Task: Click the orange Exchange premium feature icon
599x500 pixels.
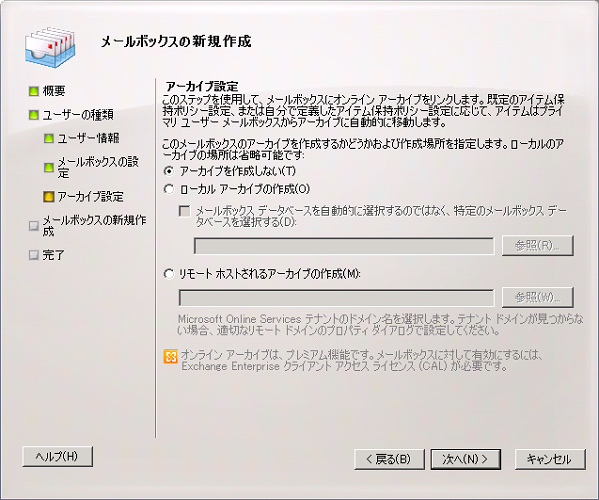Action: [x=170, y=356]
